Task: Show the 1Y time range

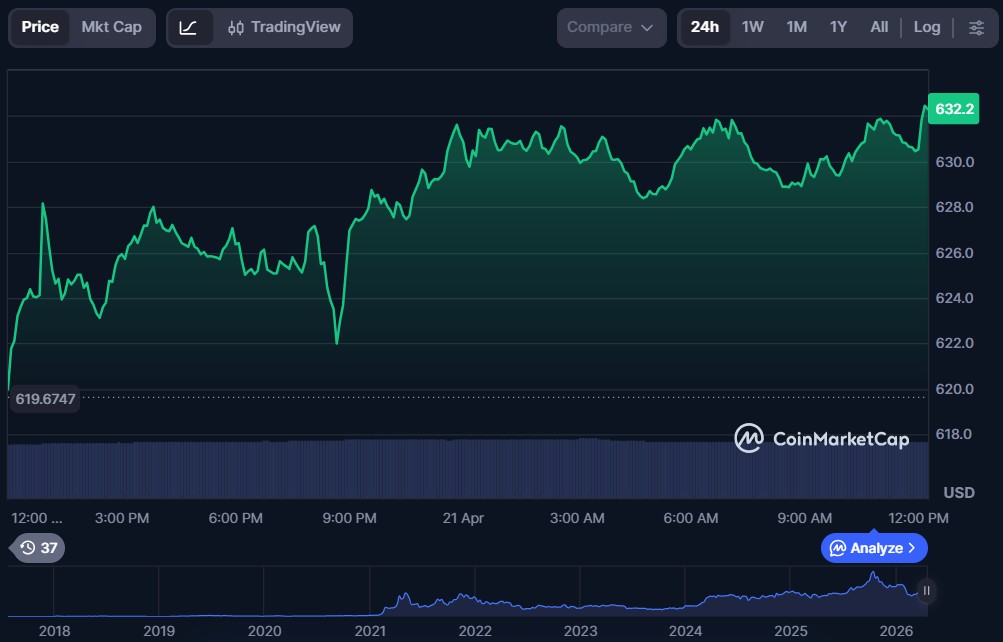Action: click(838, 27)
